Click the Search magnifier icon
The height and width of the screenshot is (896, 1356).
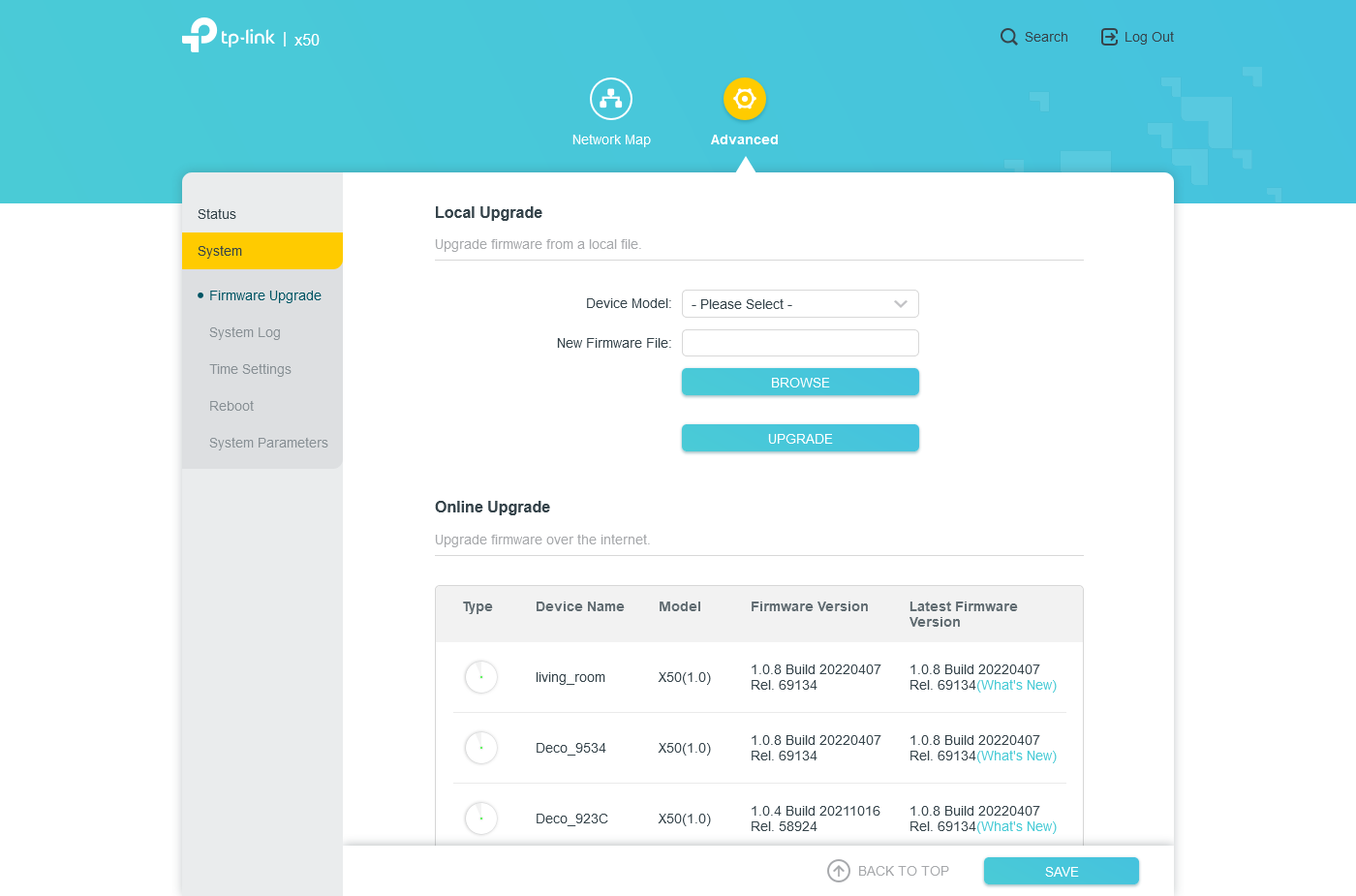click(1008, 37)
